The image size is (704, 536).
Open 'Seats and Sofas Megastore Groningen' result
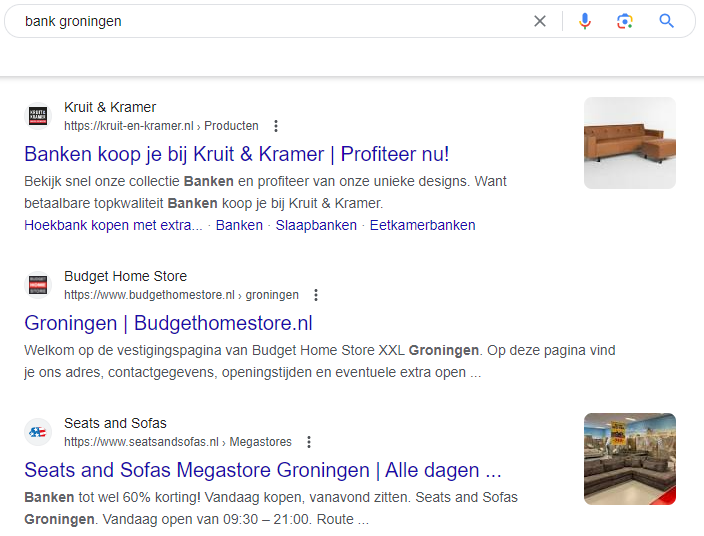tap(263, 470)
